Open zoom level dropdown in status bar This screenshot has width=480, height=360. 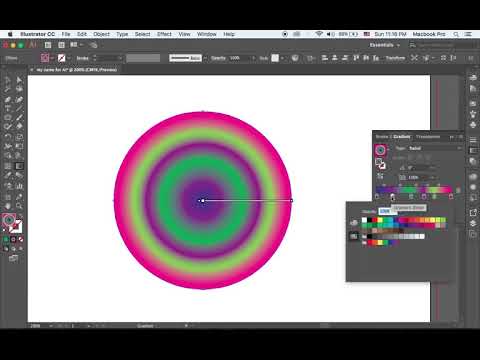point(51,326)
